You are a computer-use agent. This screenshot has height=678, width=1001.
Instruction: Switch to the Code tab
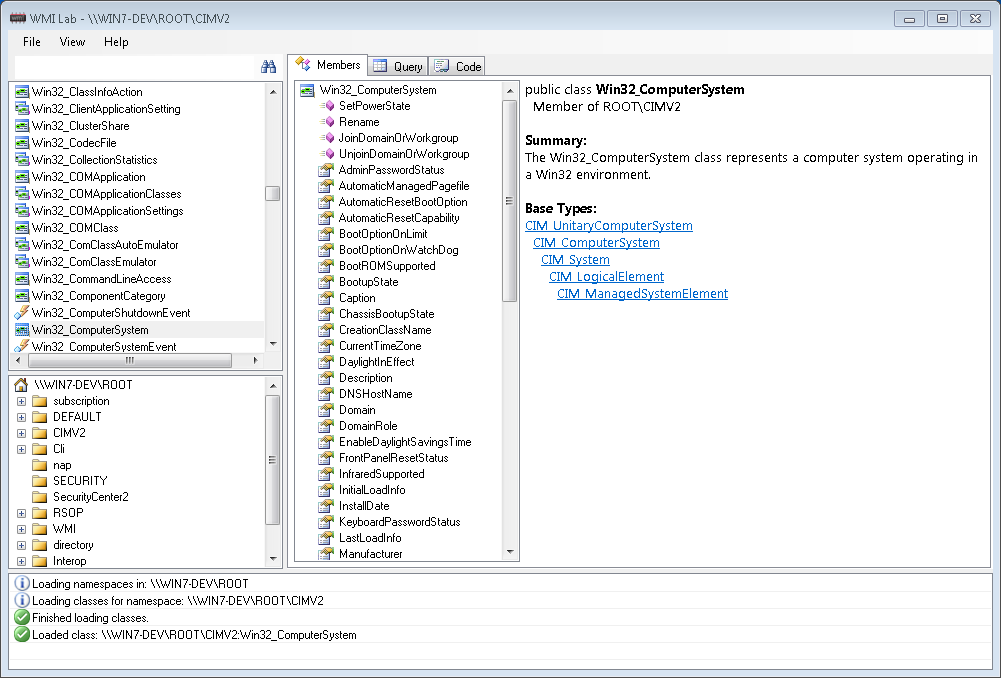pyautogui.click(x=457, y=66)
